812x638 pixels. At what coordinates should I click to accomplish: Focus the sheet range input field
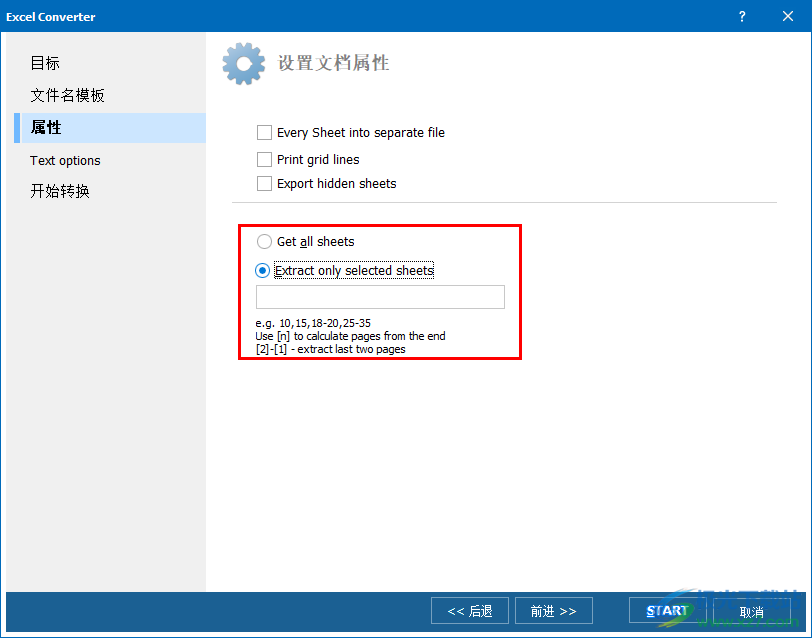point(380,297)
